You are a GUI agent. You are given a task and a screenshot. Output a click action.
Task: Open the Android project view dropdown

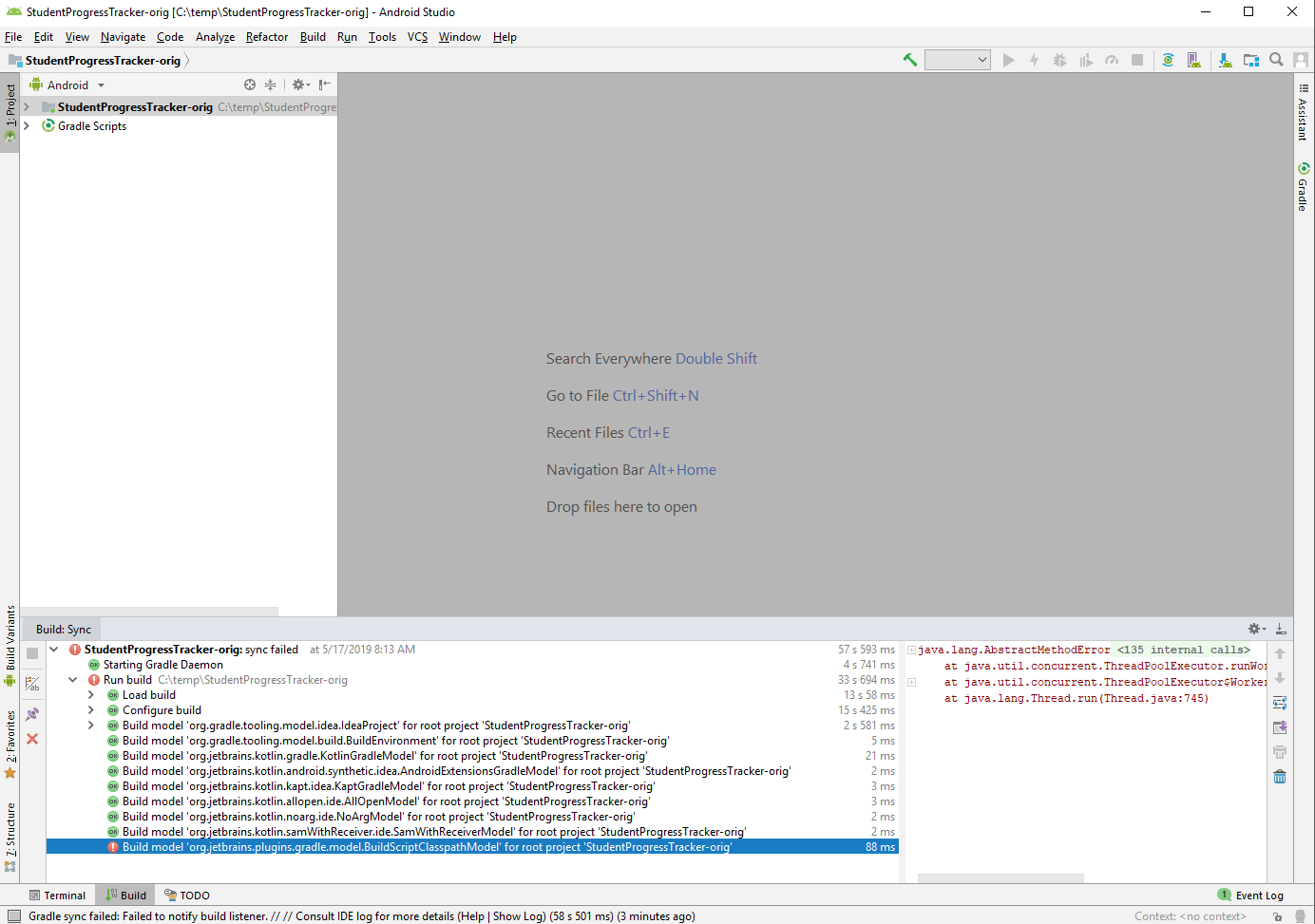point(67,85)
